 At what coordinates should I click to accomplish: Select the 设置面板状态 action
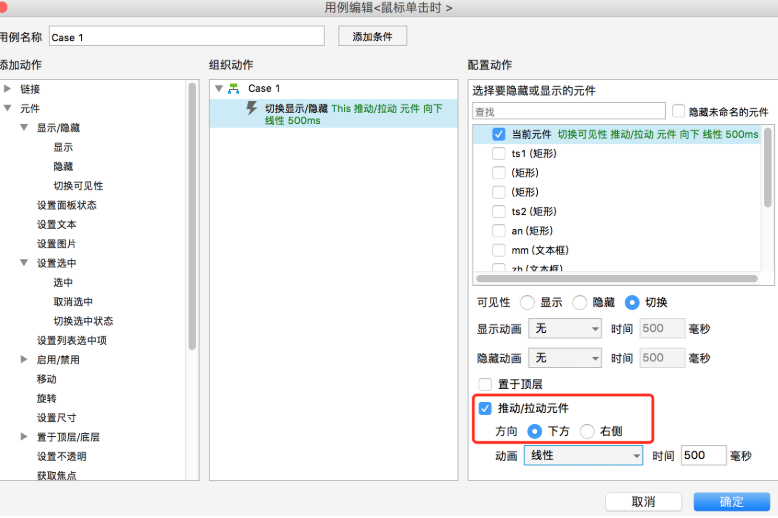point(66,205)
